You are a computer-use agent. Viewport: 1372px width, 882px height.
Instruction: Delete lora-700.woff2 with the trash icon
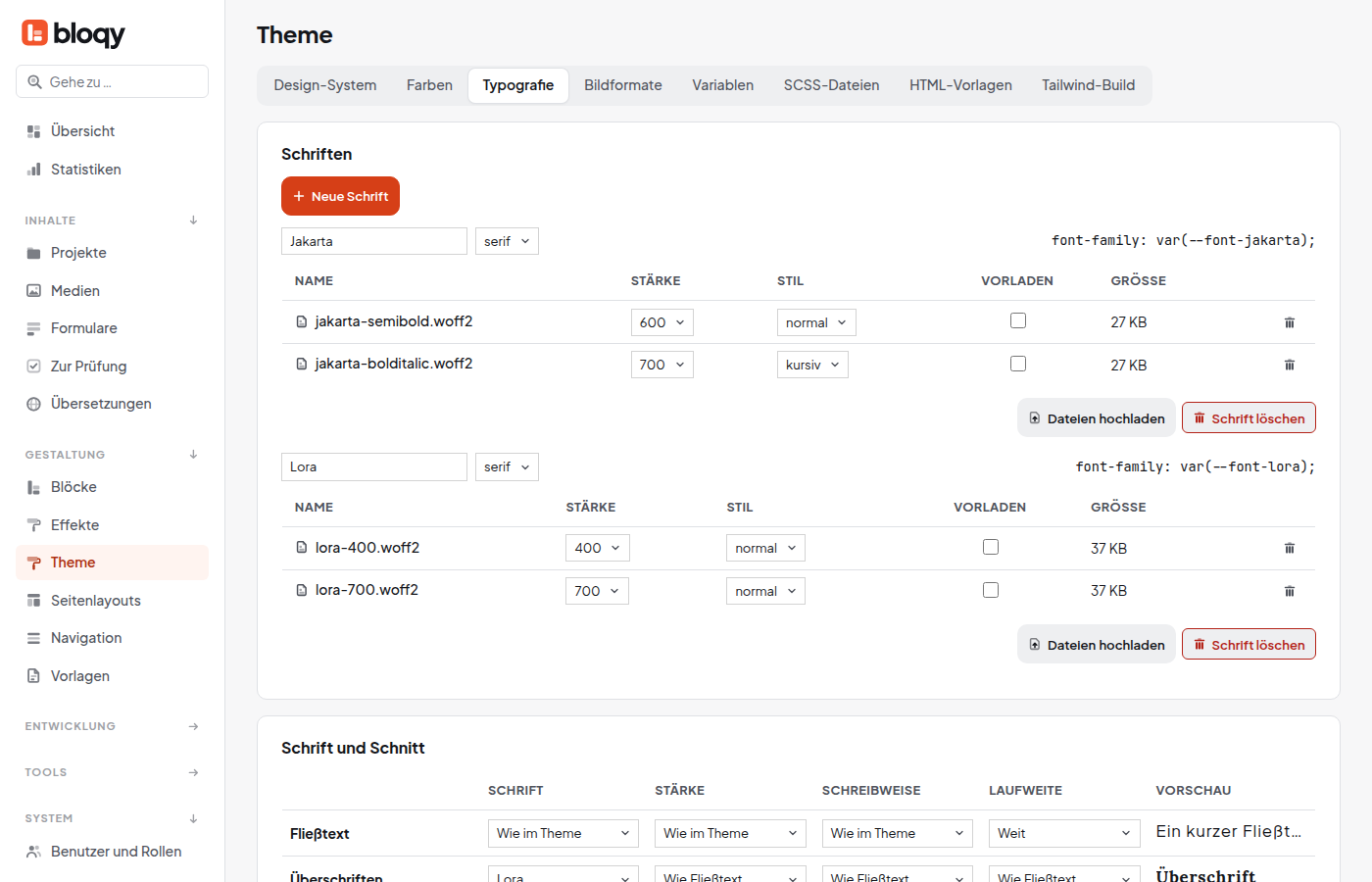(1290, 591)
